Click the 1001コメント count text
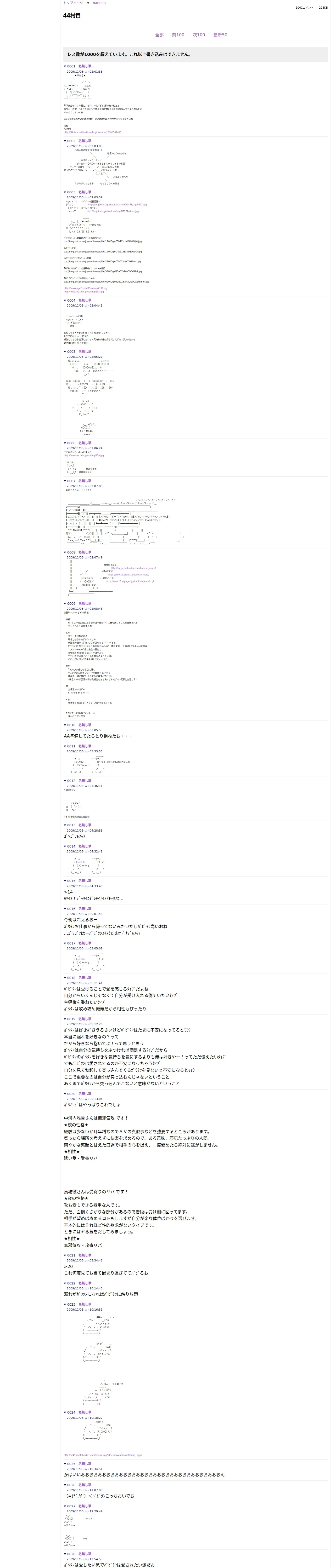Screen dimensions: 336x1568 pyautogui.click(x=304, y=8)
